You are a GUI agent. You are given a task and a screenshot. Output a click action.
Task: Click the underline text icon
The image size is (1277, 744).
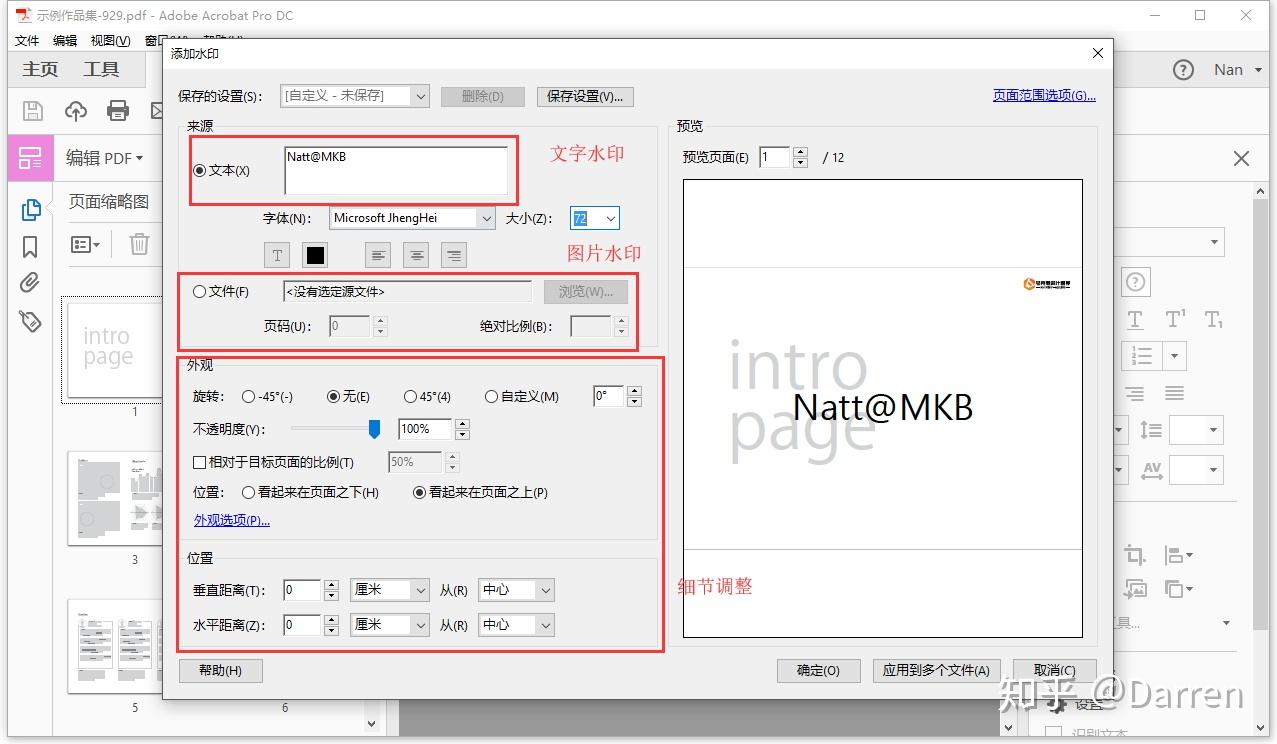[276, 255]
